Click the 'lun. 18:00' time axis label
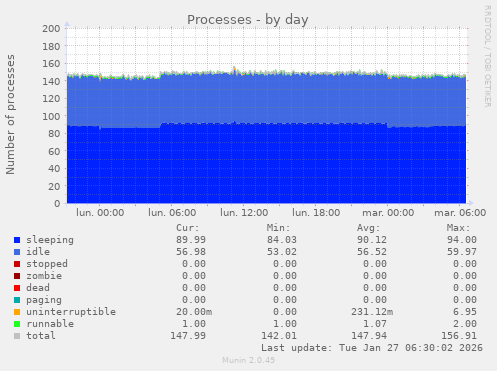Screen dimensions: 497x371 [x=316, y=213]
